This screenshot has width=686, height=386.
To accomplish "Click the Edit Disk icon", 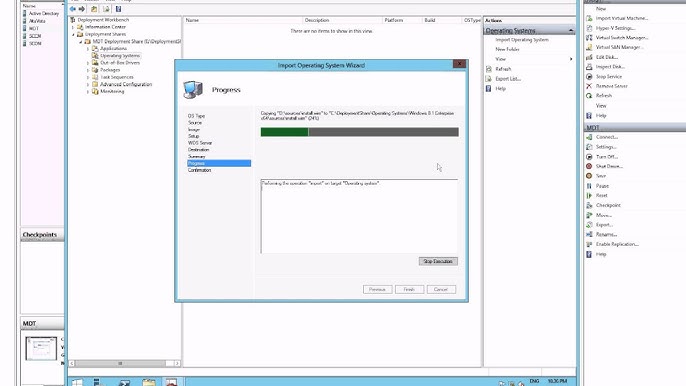I will pos(589,57).
